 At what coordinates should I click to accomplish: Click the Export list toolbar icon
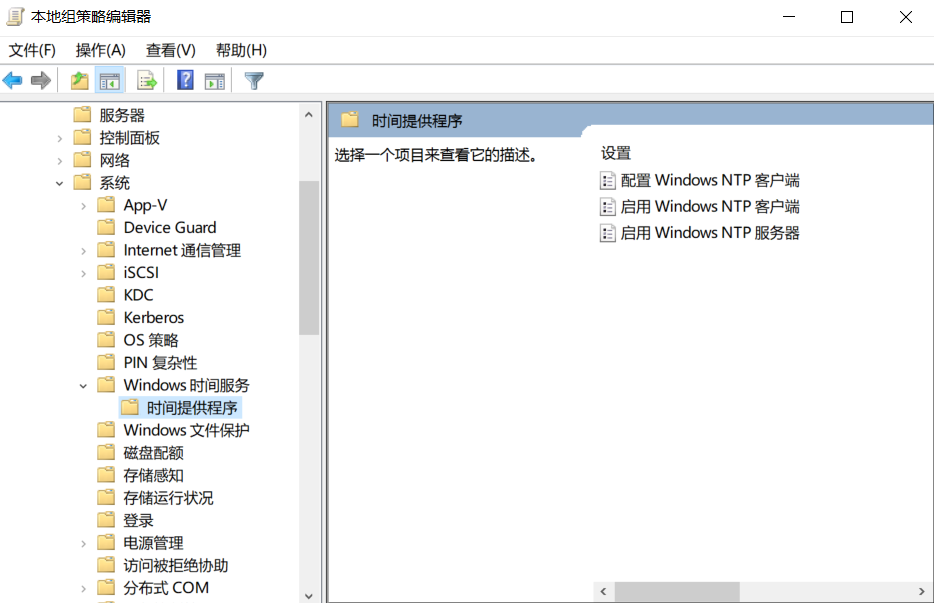(147, 80)
